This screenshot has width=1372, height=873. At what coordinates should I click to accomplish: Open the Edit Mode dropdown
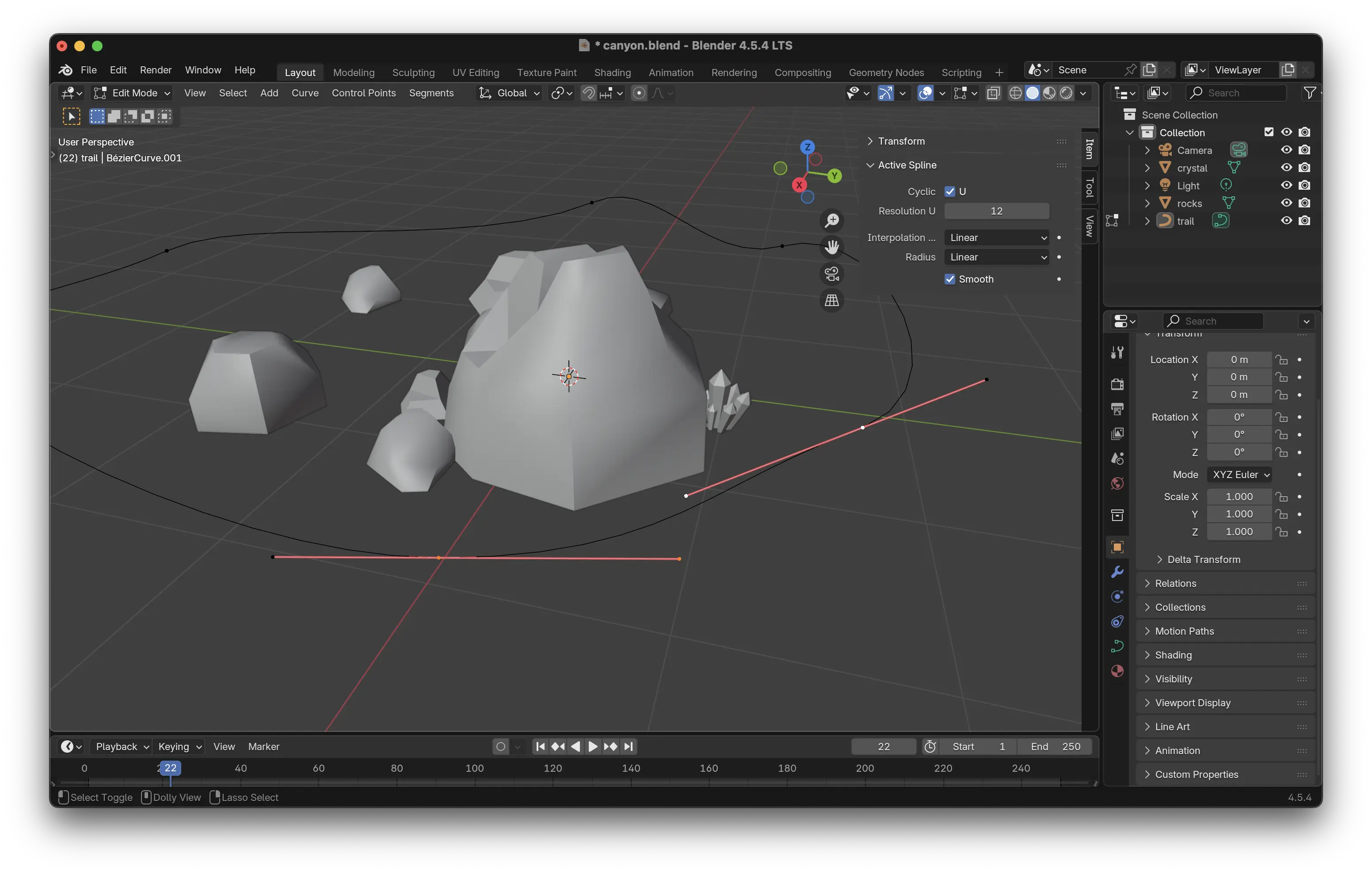[132, 93]
